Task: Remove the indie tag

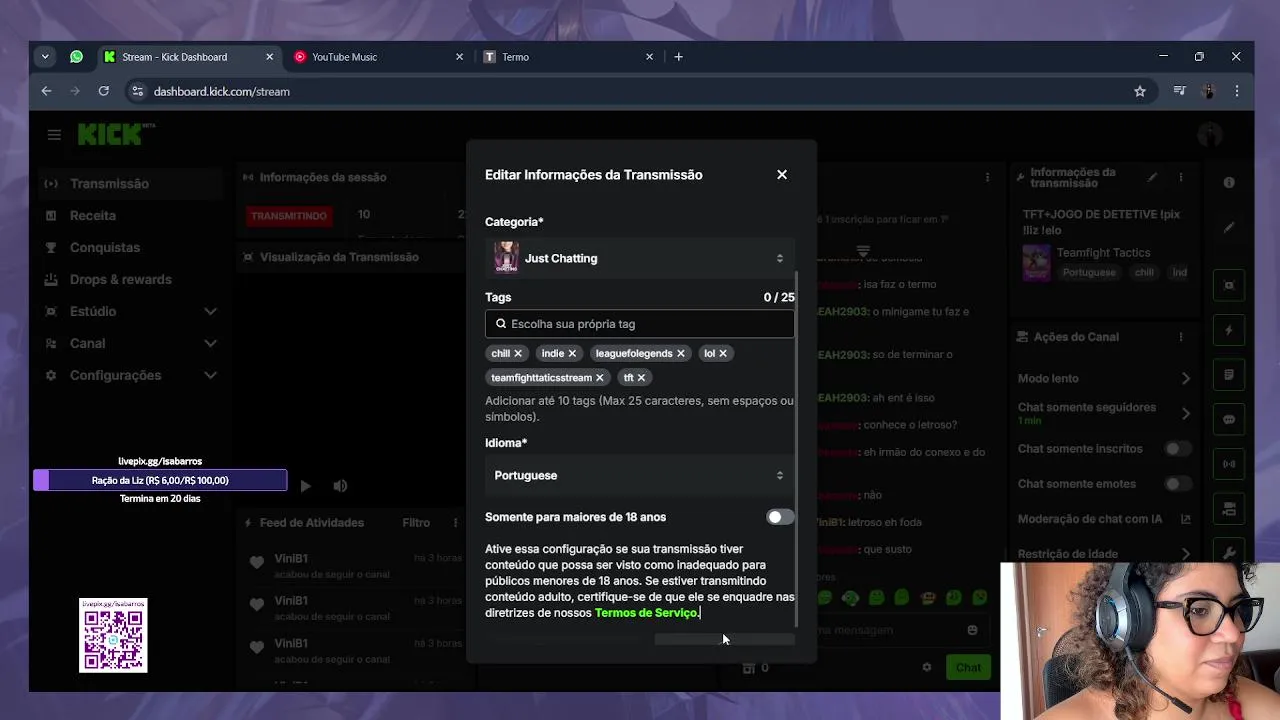Action: (572, 353)
